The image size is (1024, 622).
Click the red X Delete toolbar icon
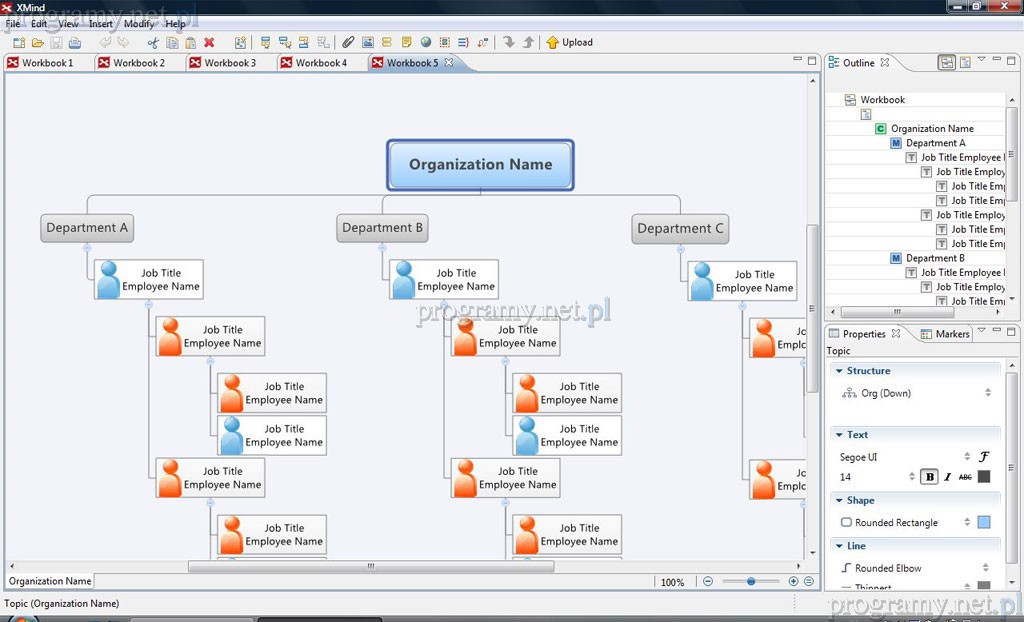209,43
